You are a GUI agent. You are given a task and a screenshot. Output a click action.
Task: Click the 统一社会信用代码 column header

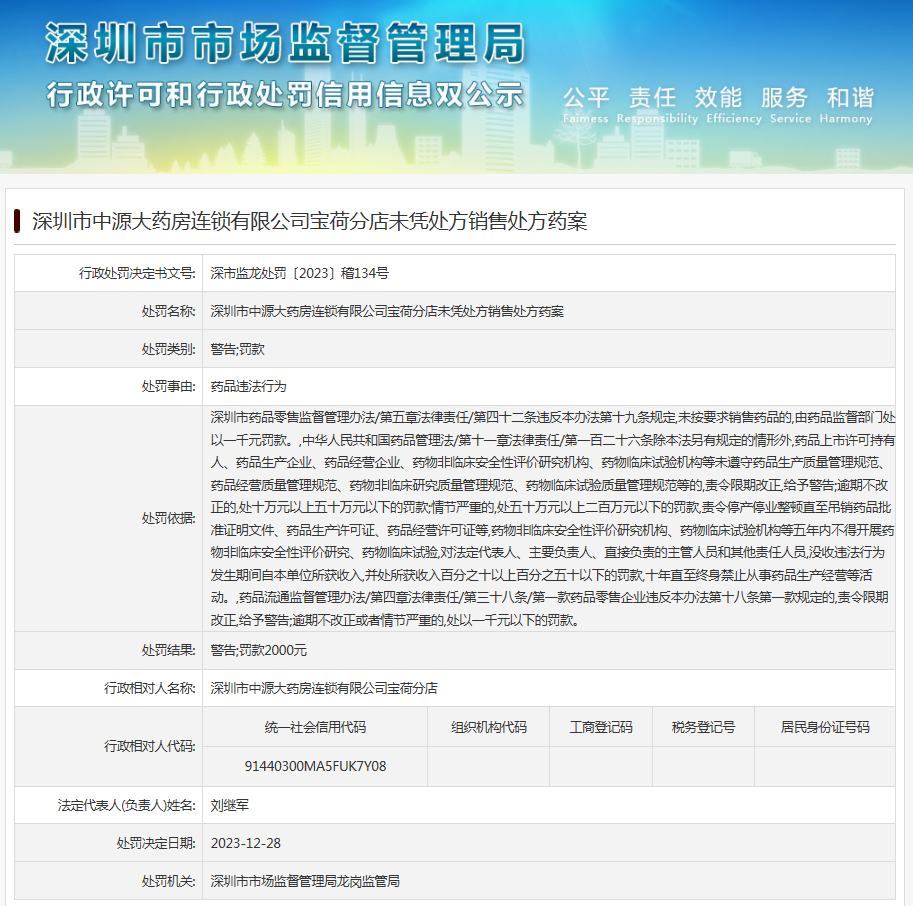(315, 727)
